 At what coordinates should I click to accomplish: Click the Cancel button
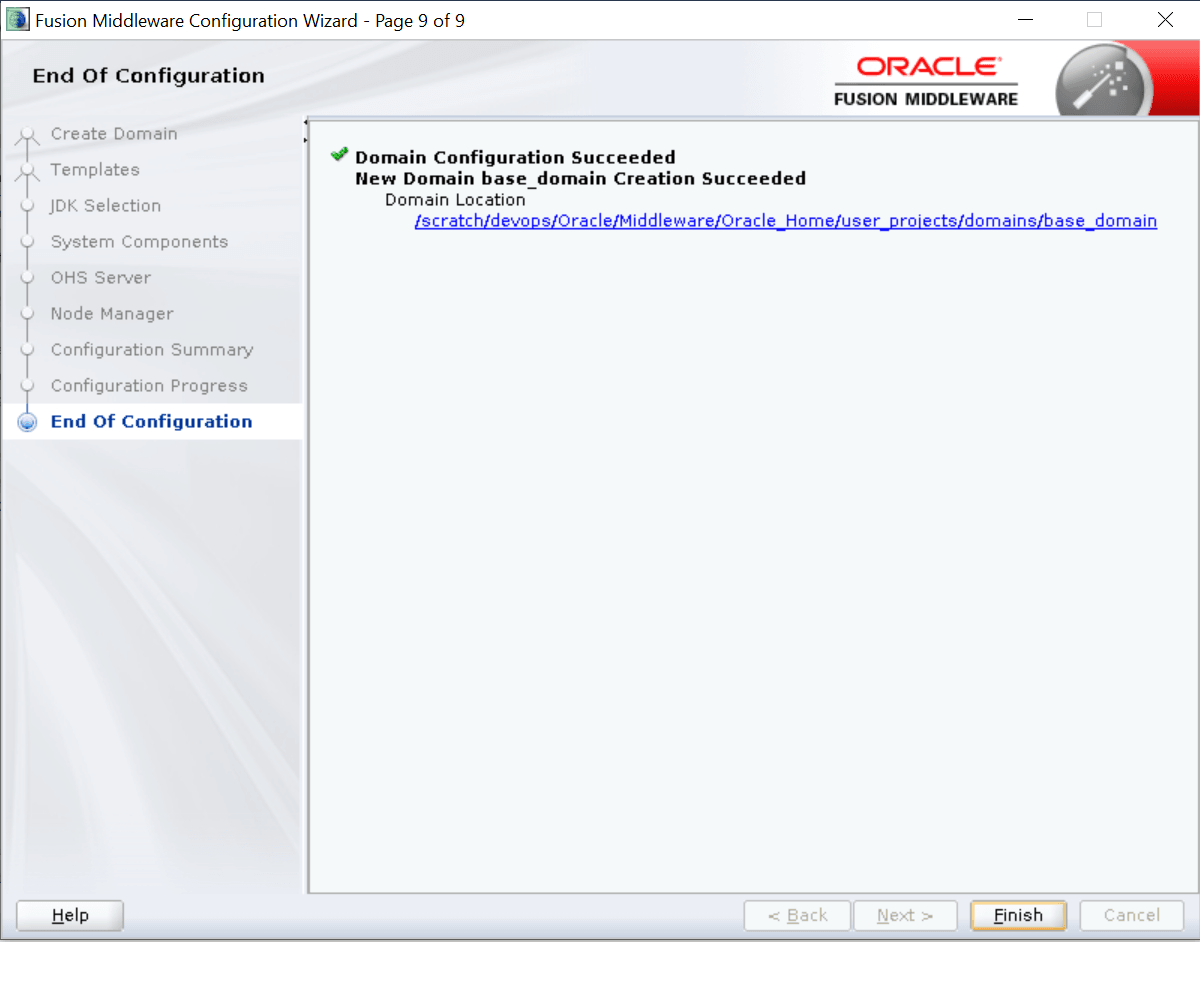coord(1132,915)
